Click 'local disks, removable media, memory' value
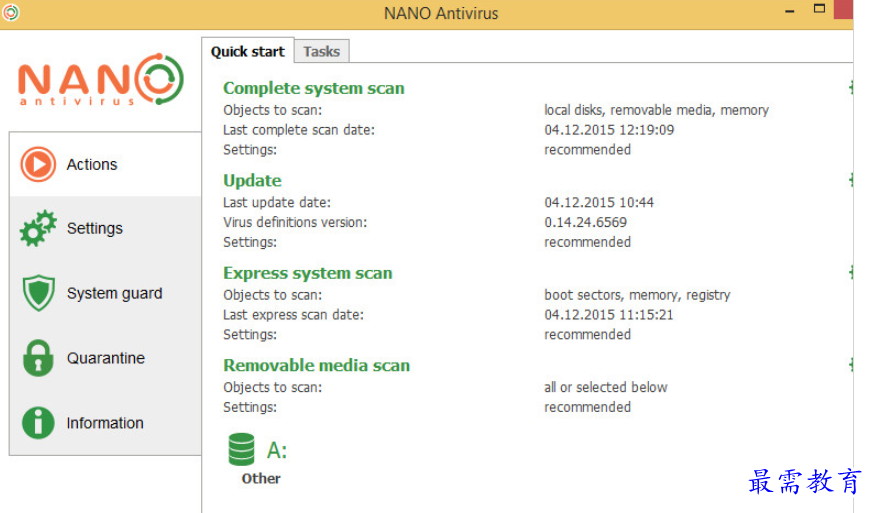Screen dimensions: 870x513 [656, 110]
